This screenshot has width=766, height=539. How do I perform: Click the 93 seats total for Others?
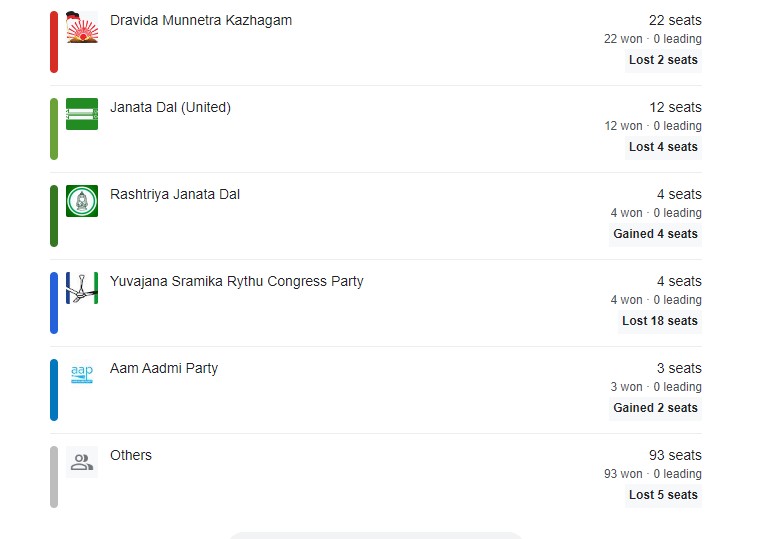pos(675,455)
